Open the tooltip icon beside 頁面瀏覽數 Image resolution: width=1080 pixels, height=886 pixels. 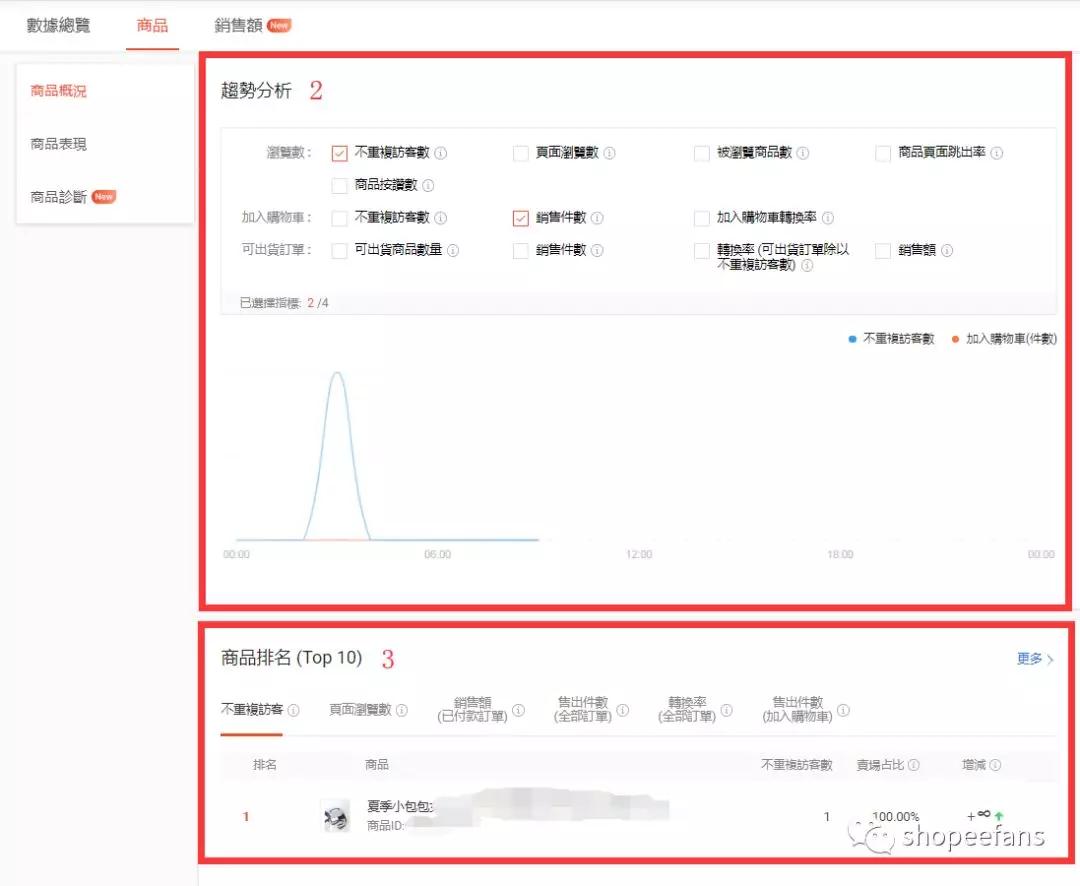(x=612, y=152)
